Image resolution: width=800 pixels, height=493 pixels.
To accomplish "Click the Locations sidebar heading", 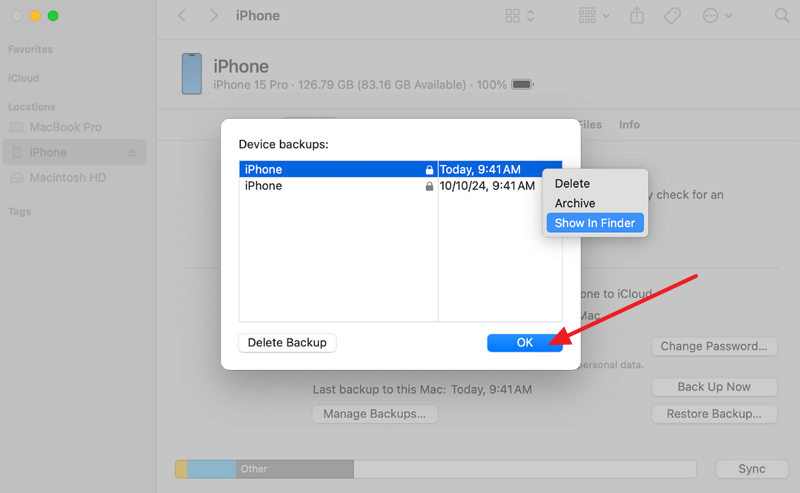I will pos(32,107).
